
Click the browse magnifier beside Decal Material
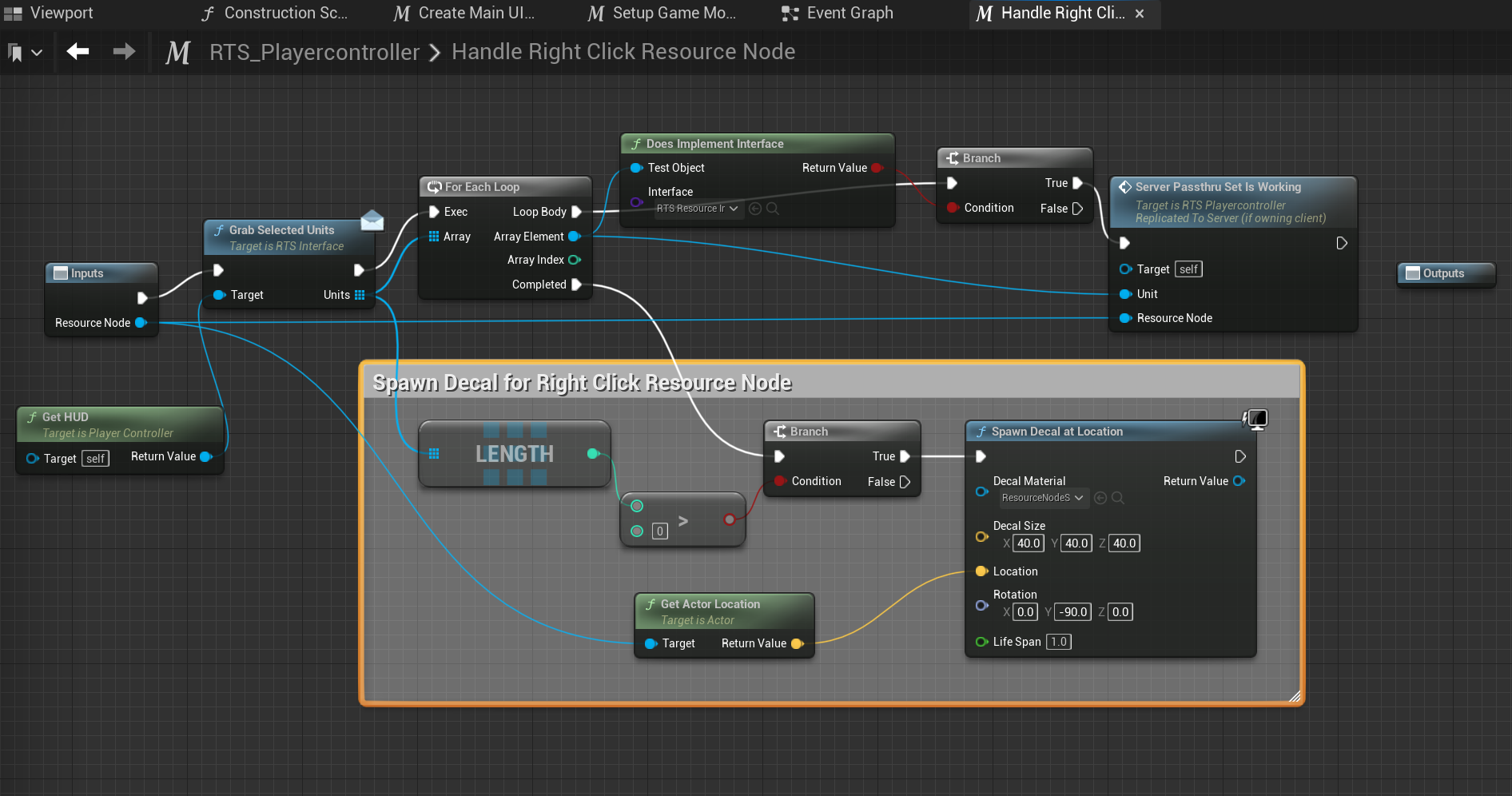pos(1118,498)
